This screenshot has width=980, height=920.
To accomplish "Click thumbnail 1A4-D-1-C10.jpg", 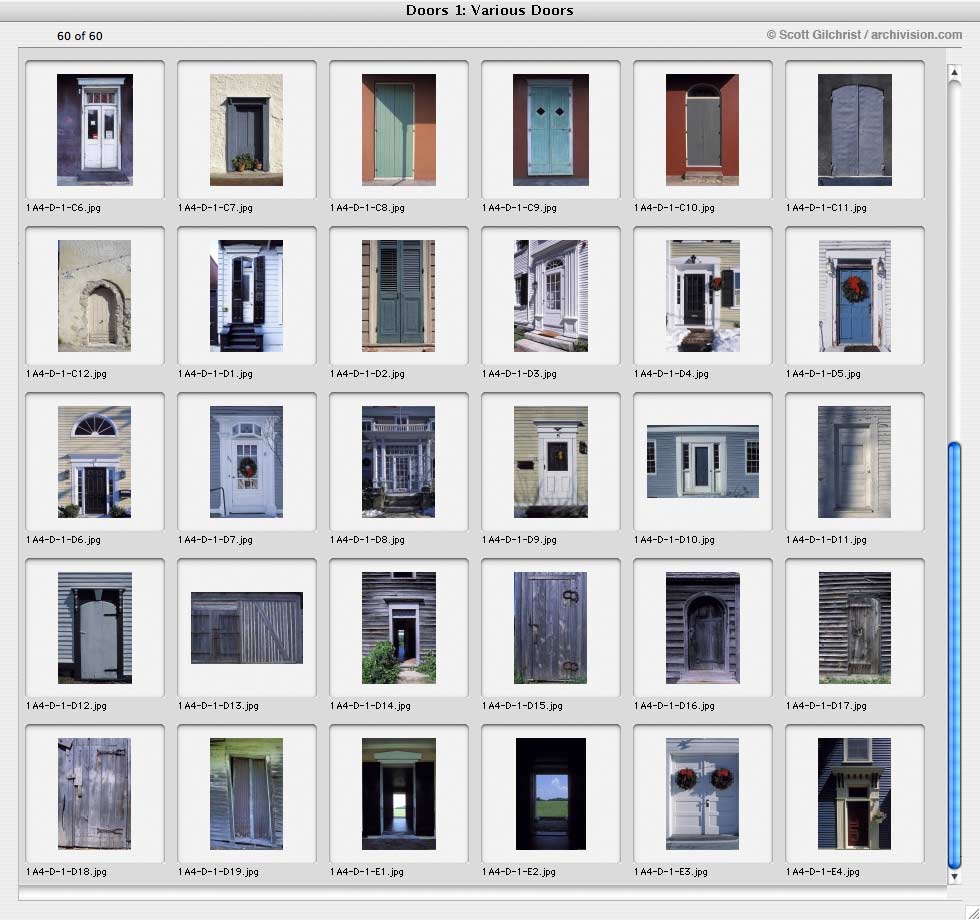I will point(702,130).
